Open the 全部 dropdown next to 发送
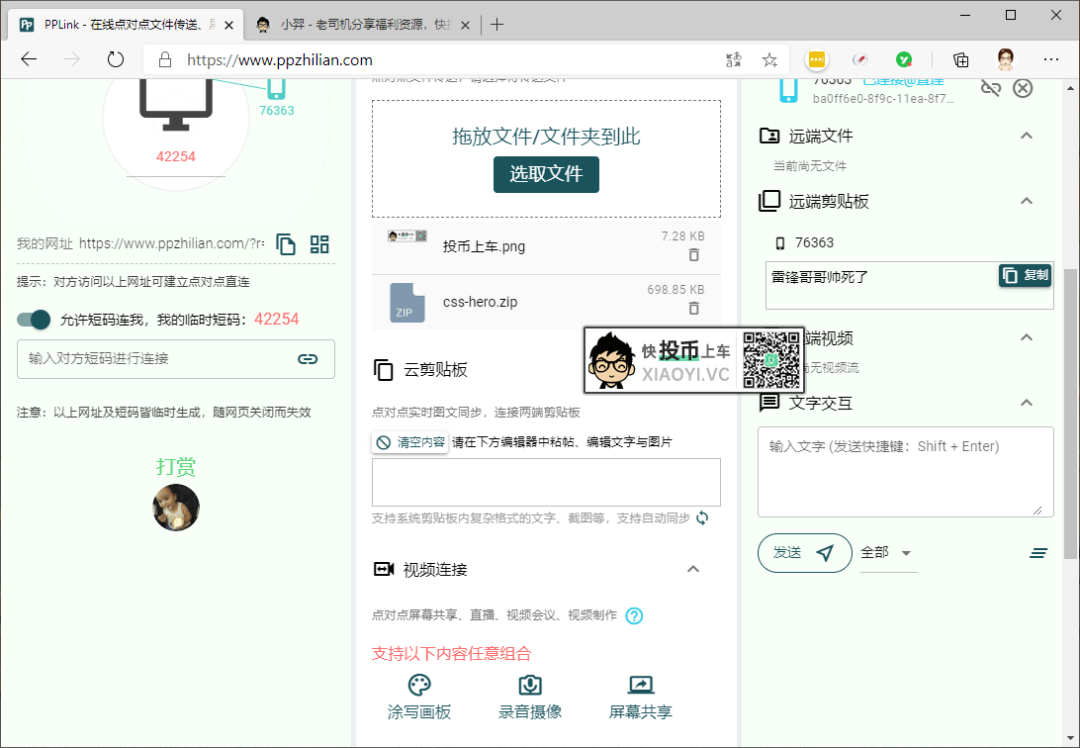The width and height of the screenshot is (1080, 748). click(x=887, y=553)
